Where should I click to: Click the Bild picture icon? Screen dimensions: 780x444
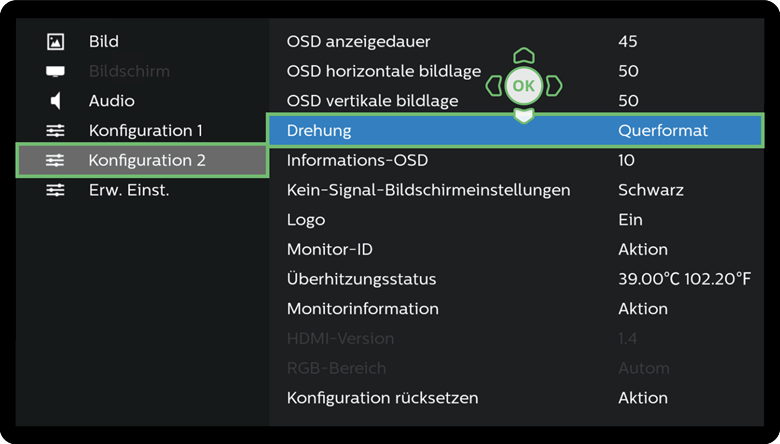point(55,42)
